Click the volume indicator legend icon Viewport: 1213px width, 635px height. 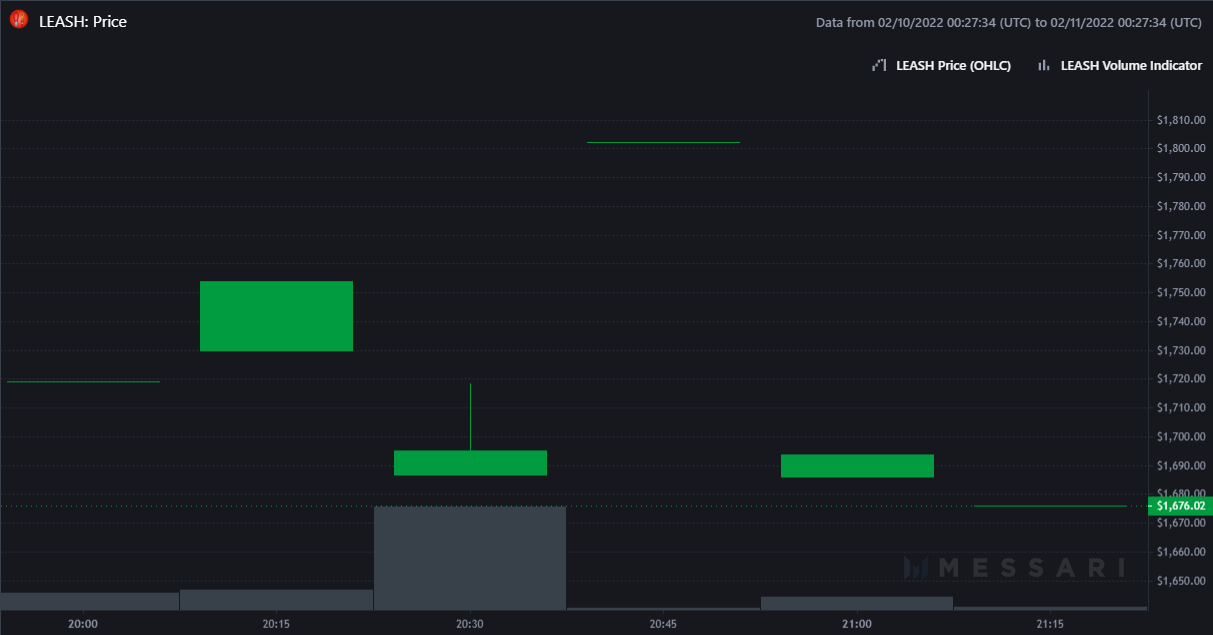pos(1043,65)
